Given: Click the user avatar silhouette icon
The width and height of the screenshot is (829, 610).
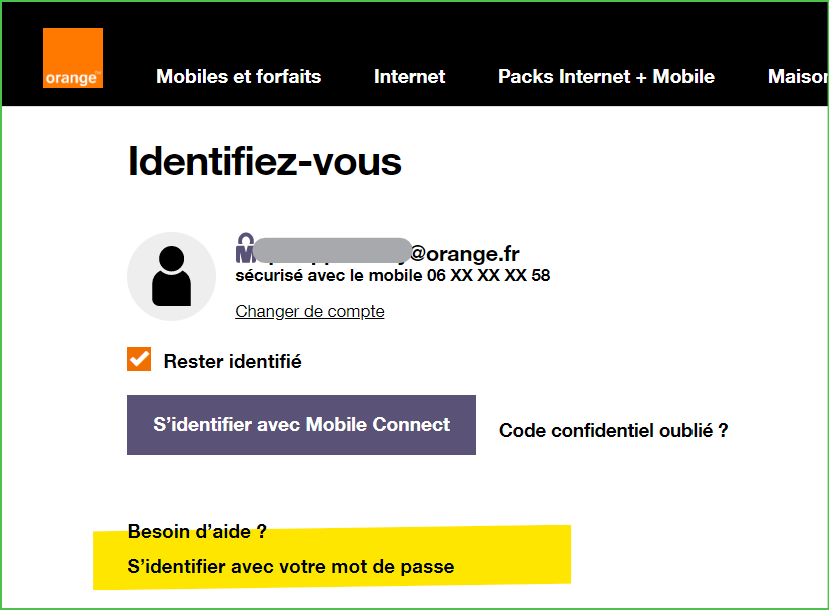Looking at the screenshot, I should (x=171, y=276).
